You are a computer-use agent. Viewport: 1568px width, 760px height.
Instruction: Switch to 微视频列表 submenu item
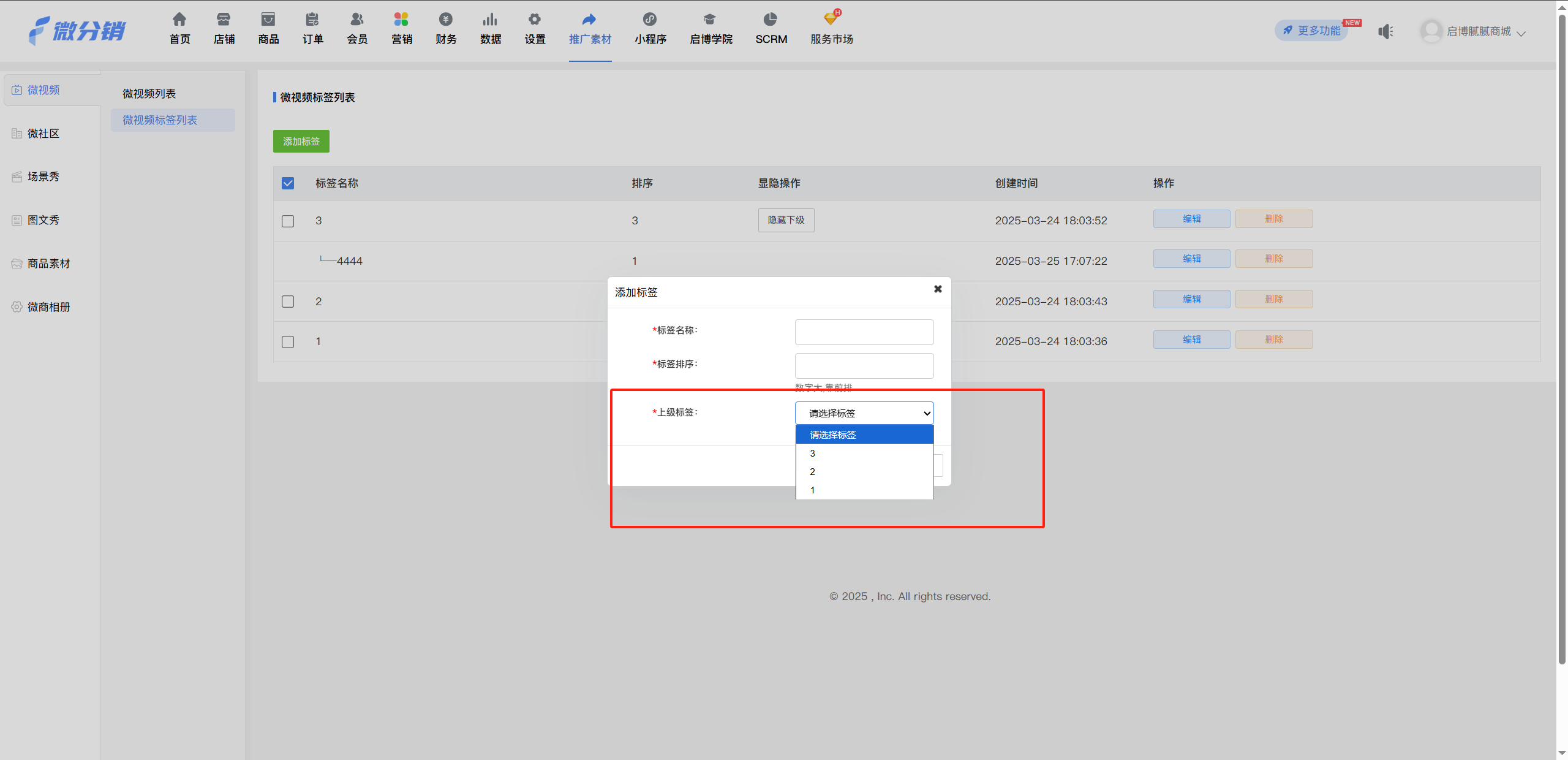click(x=149, y=94)
